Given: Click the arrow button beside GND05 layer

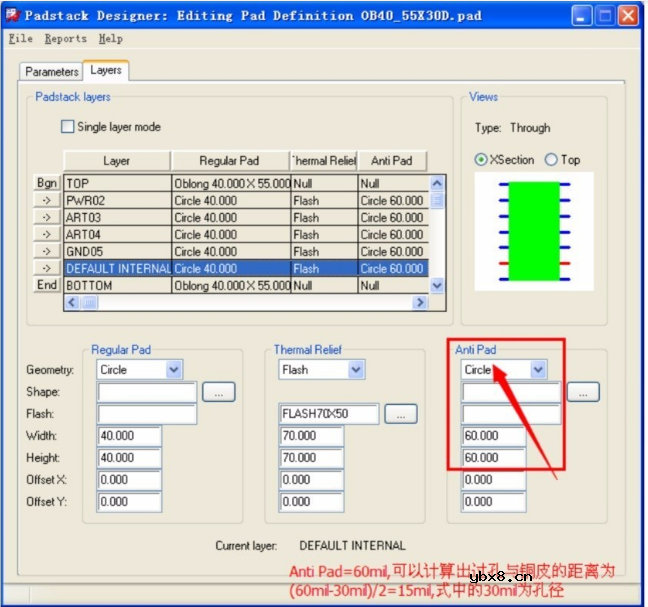Looking at the screenshot, I should (47, 252).
